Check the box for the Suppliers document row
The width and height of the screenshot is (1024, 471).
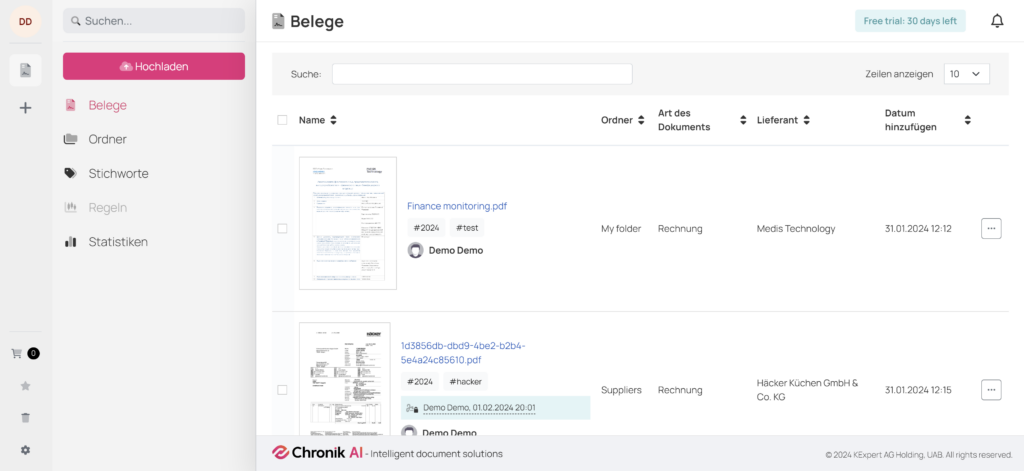click(282, 390)
